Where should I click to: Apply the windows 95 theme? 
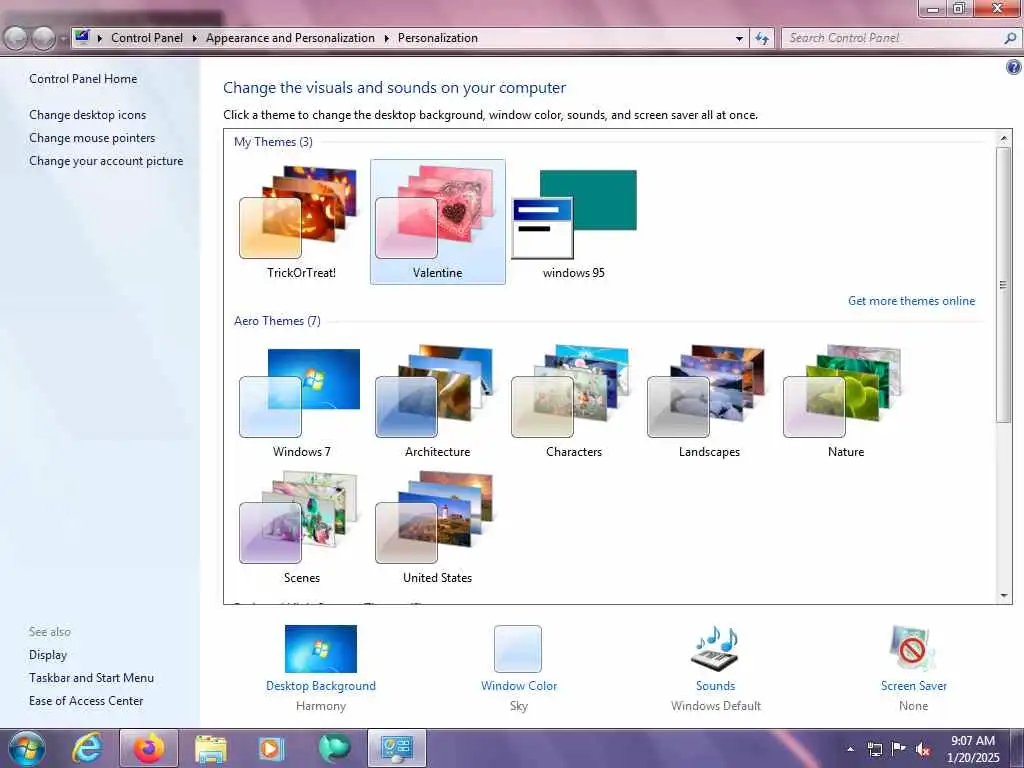pos(573,222)
